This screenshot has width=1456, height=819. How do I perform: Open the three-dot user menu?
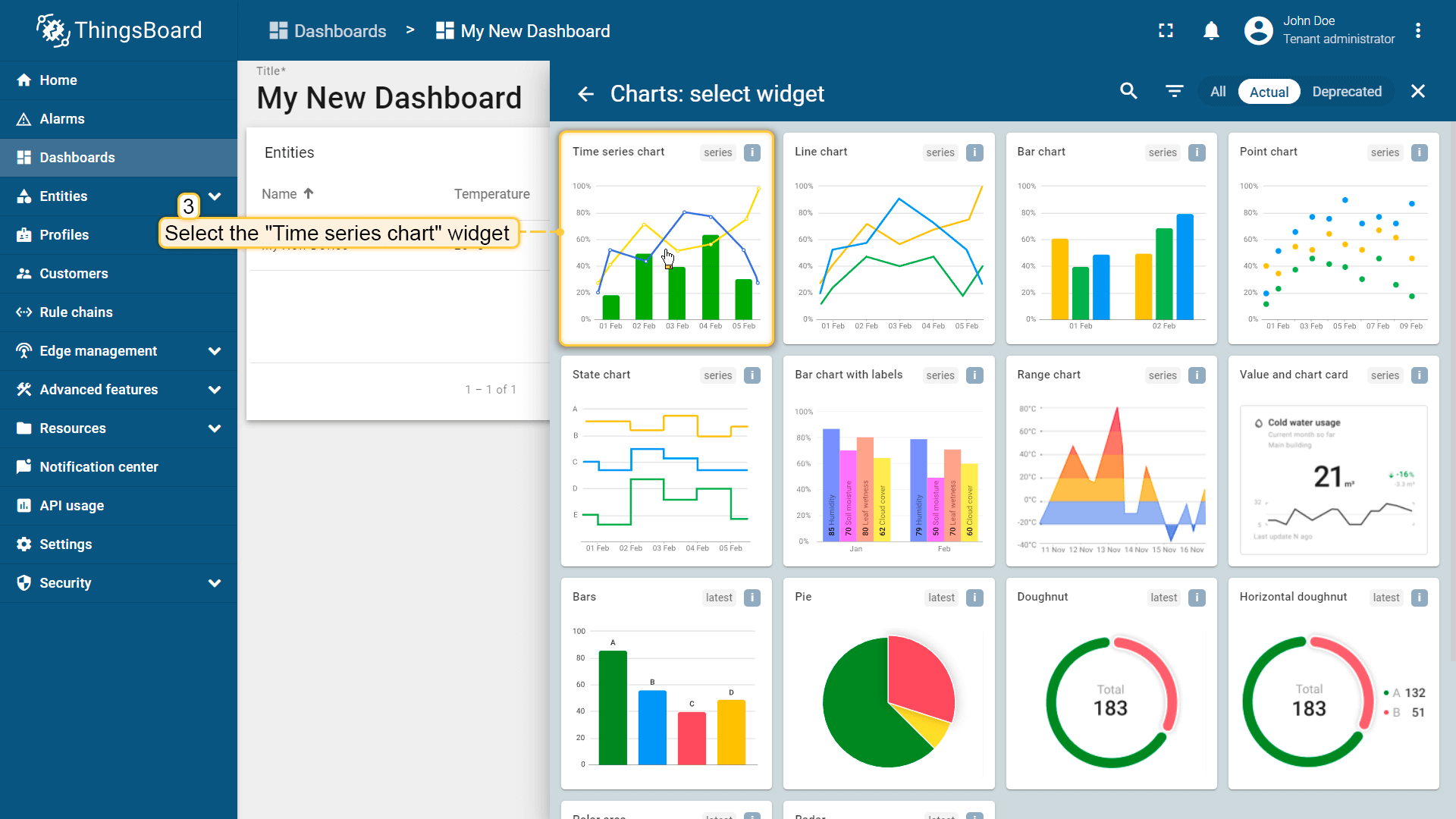point(1417,30)
